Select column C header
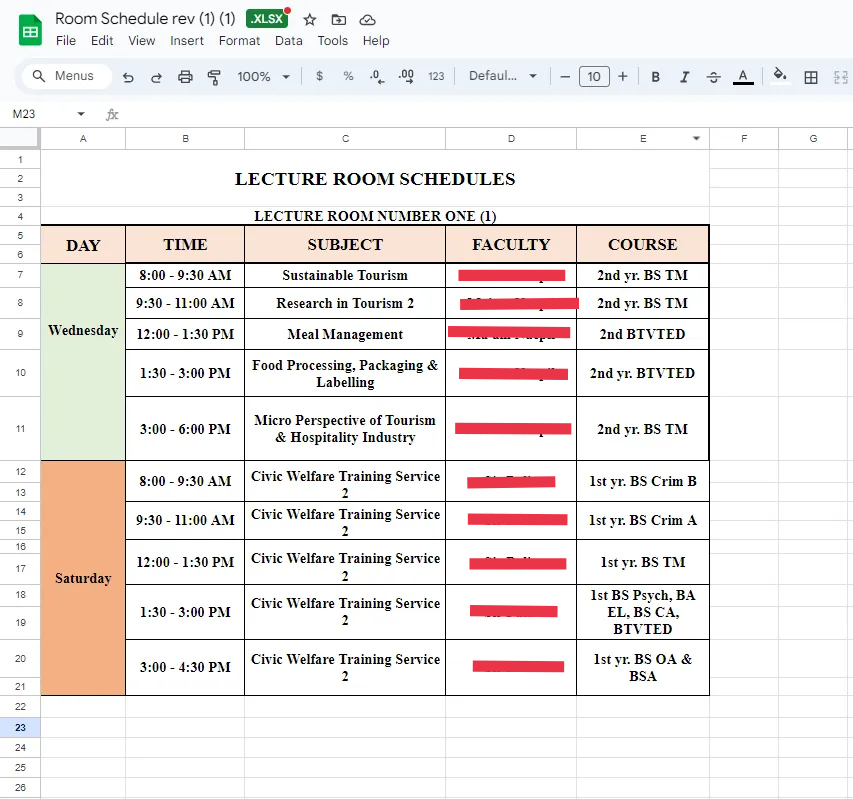This screenshot has width=853, height=799. pyautogui.click(x=345, y=139)
